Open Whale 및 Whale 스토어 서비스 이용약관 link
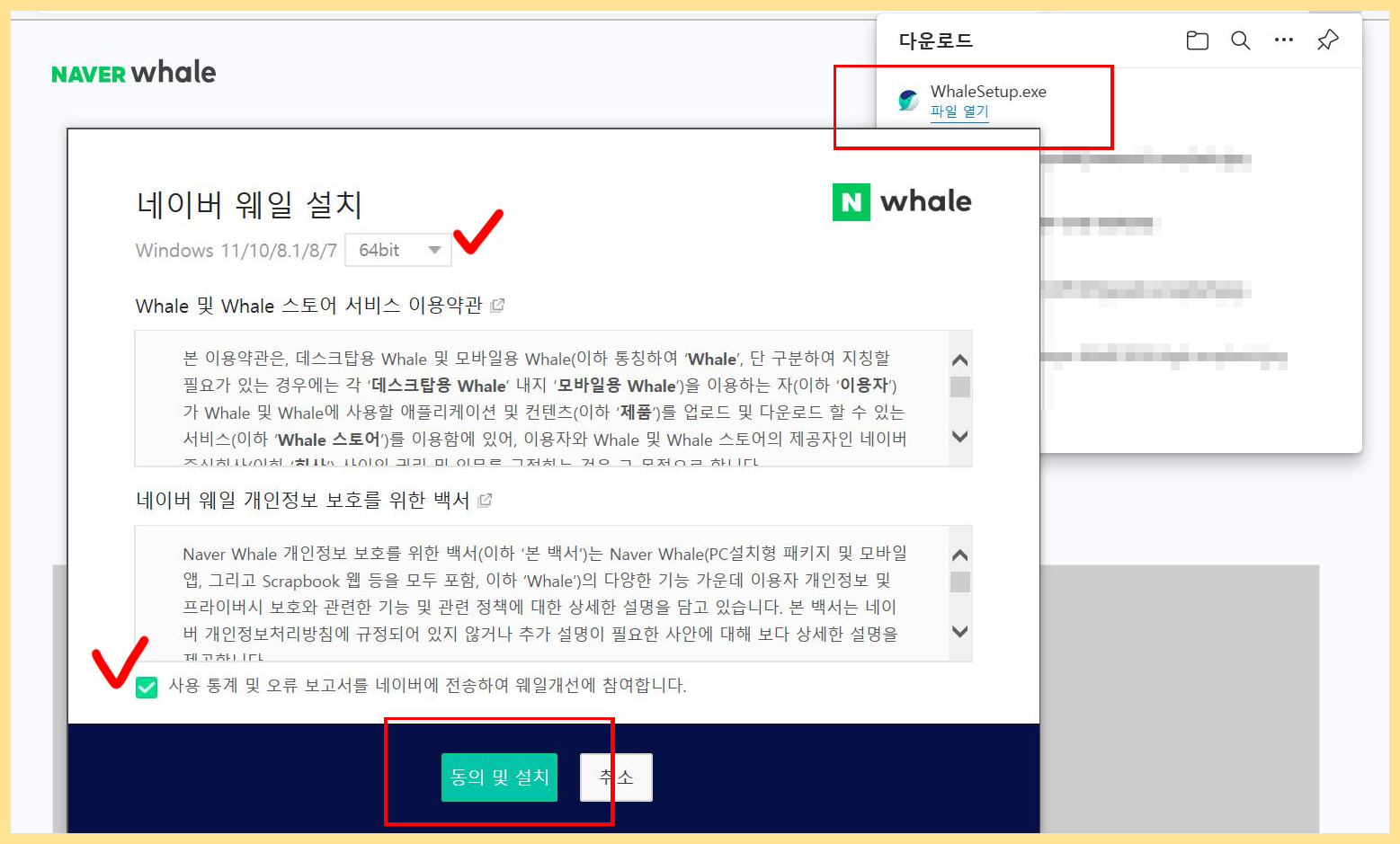This screenshot has width=1400, height=844. click(309, 306)
